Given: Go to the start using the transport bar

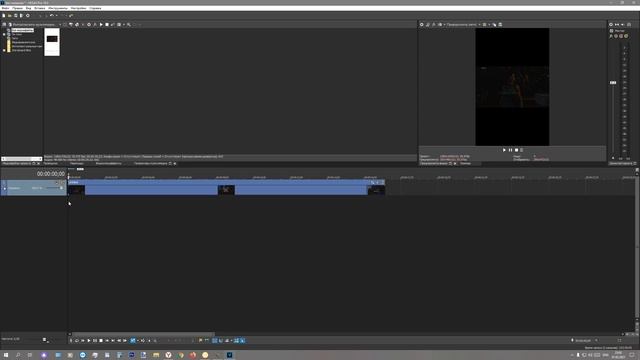Looking at the screenshot, I should point(107,340).
